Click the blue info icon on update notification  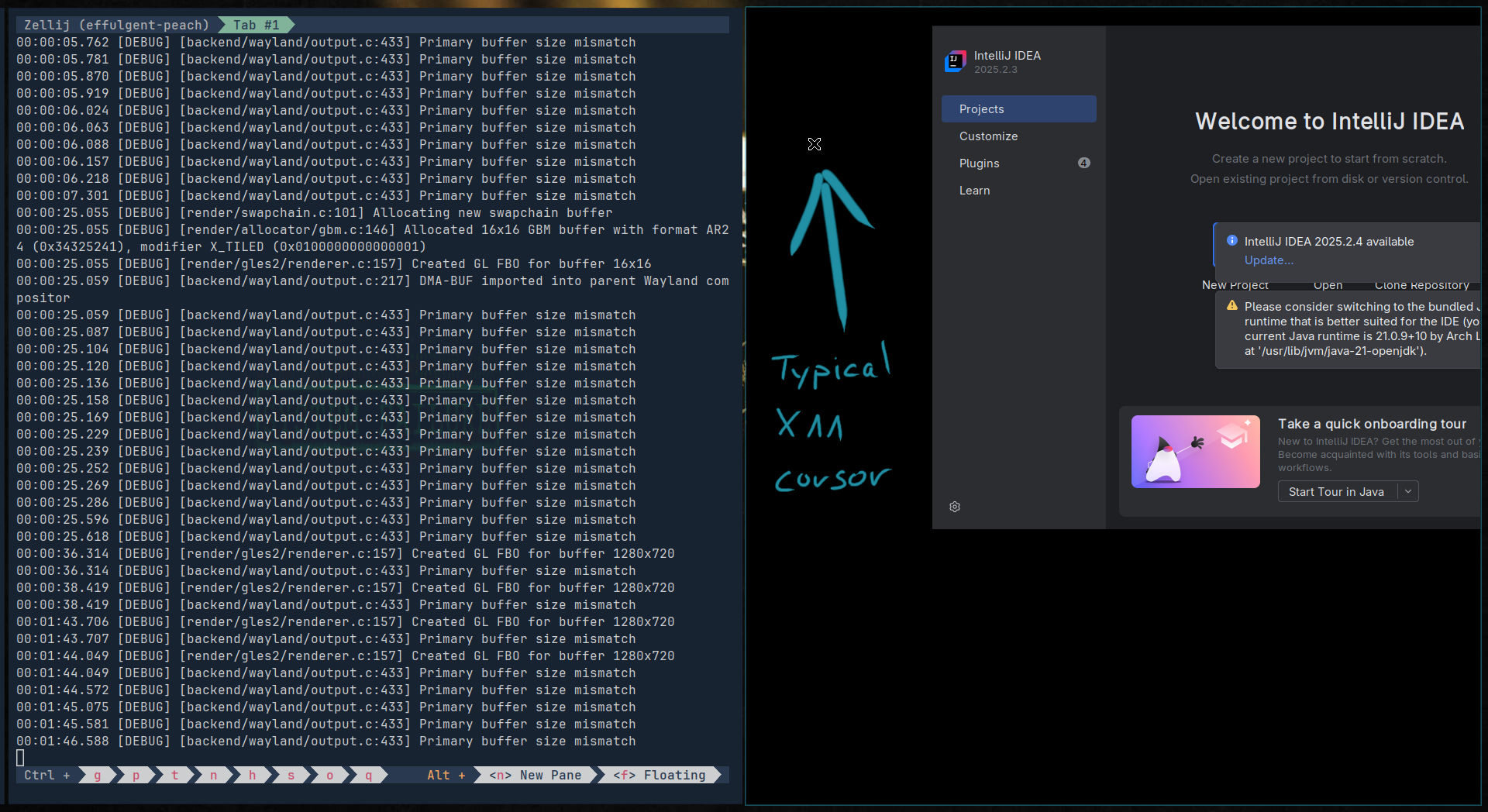point(1232,241)
